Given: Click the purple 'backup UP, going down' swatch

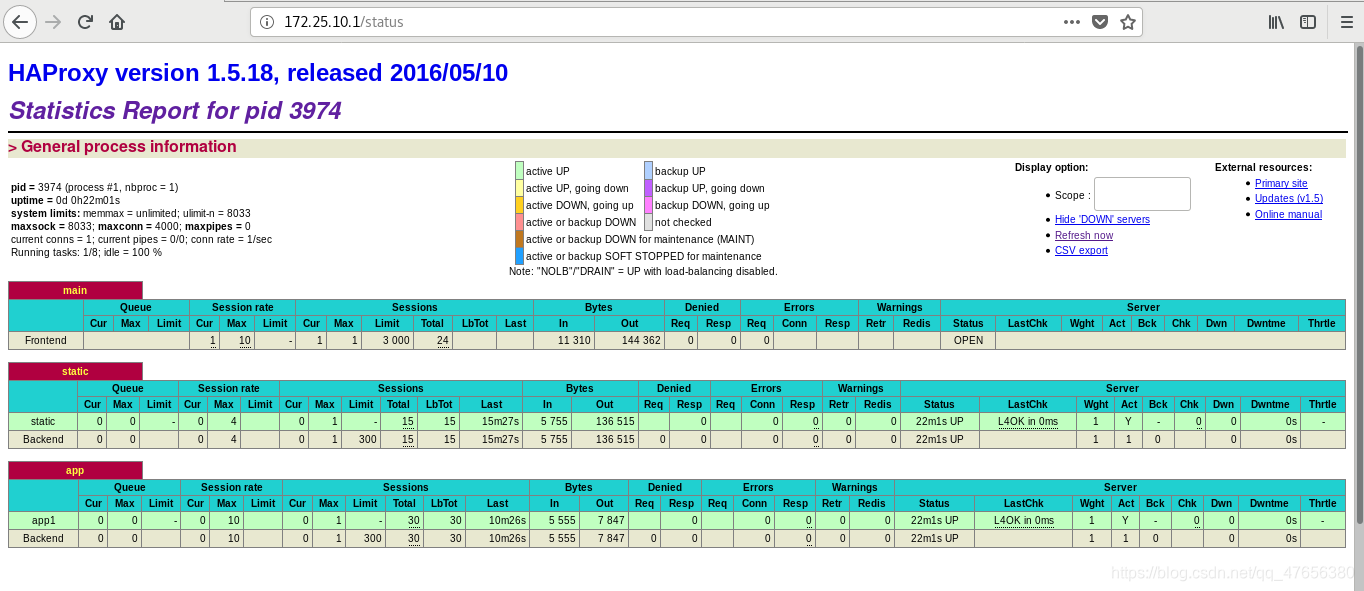Looking at the screenshot, I should pos(648,188).
